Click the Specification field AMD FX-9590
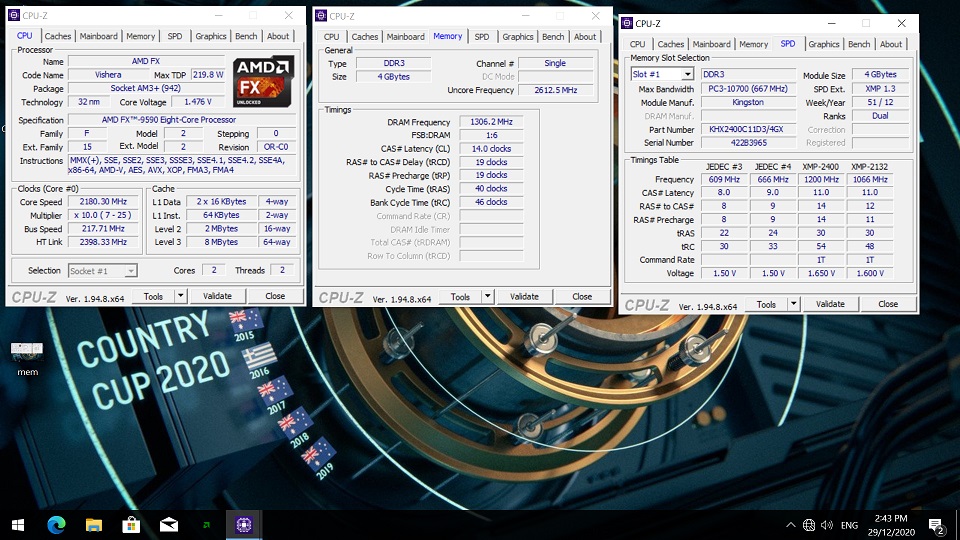 point(182,120)
